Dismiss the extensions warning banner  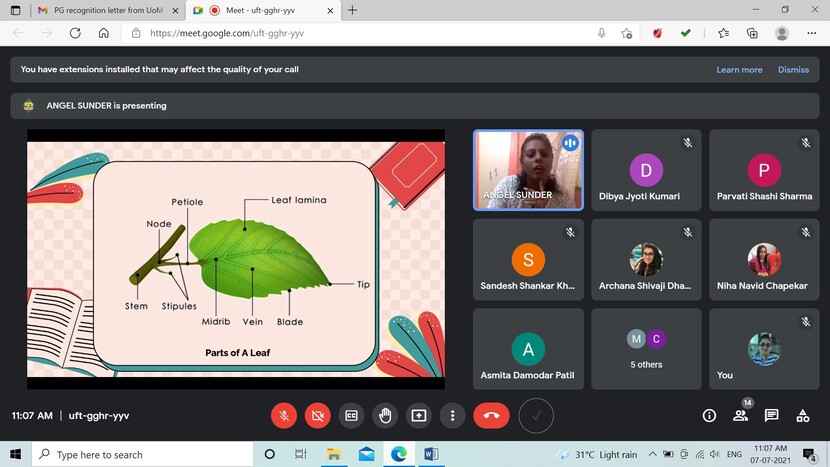pos(793,70)
